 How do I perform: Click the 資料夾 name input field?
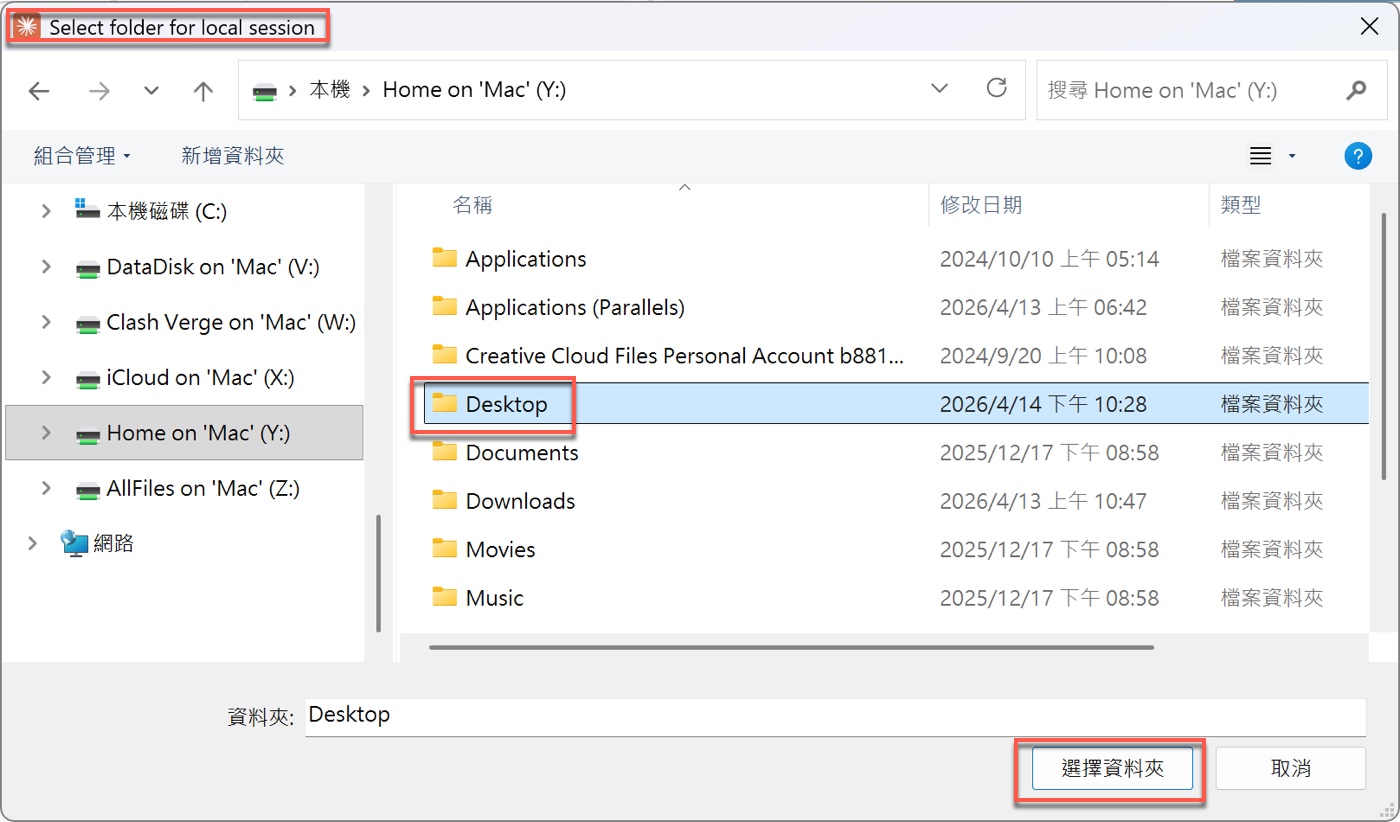(834, 716)
